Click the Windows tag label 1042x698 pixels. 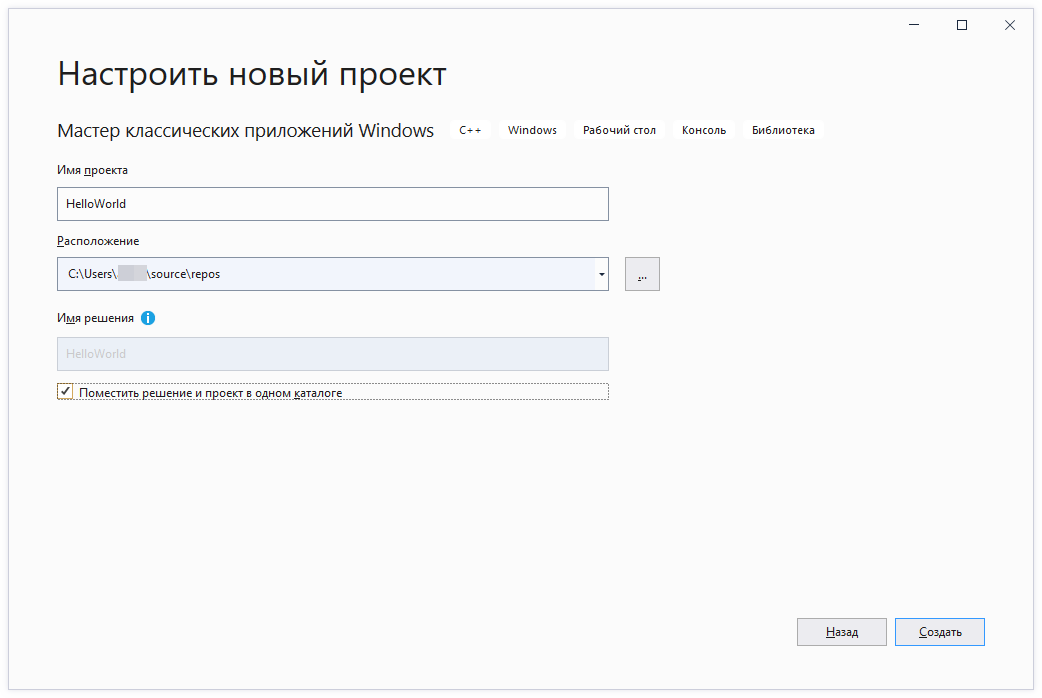532,130
